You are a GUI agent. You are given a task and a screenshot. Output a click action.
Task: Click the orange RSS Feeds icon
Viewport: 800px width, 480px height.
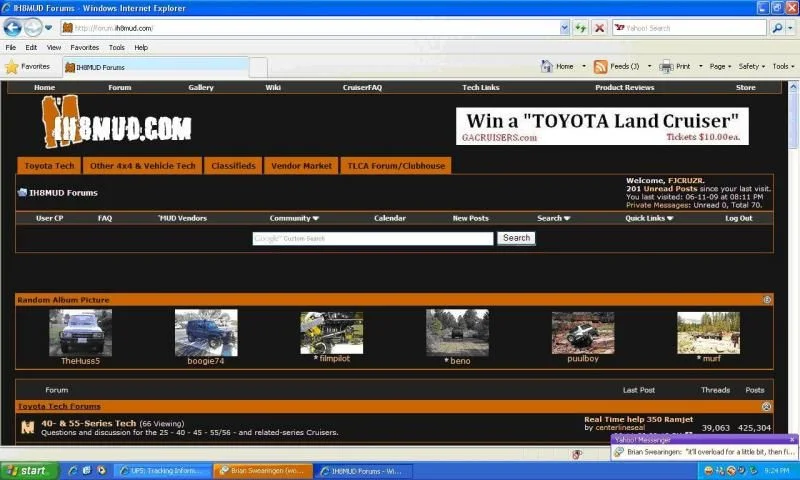(x=601, y=67)
